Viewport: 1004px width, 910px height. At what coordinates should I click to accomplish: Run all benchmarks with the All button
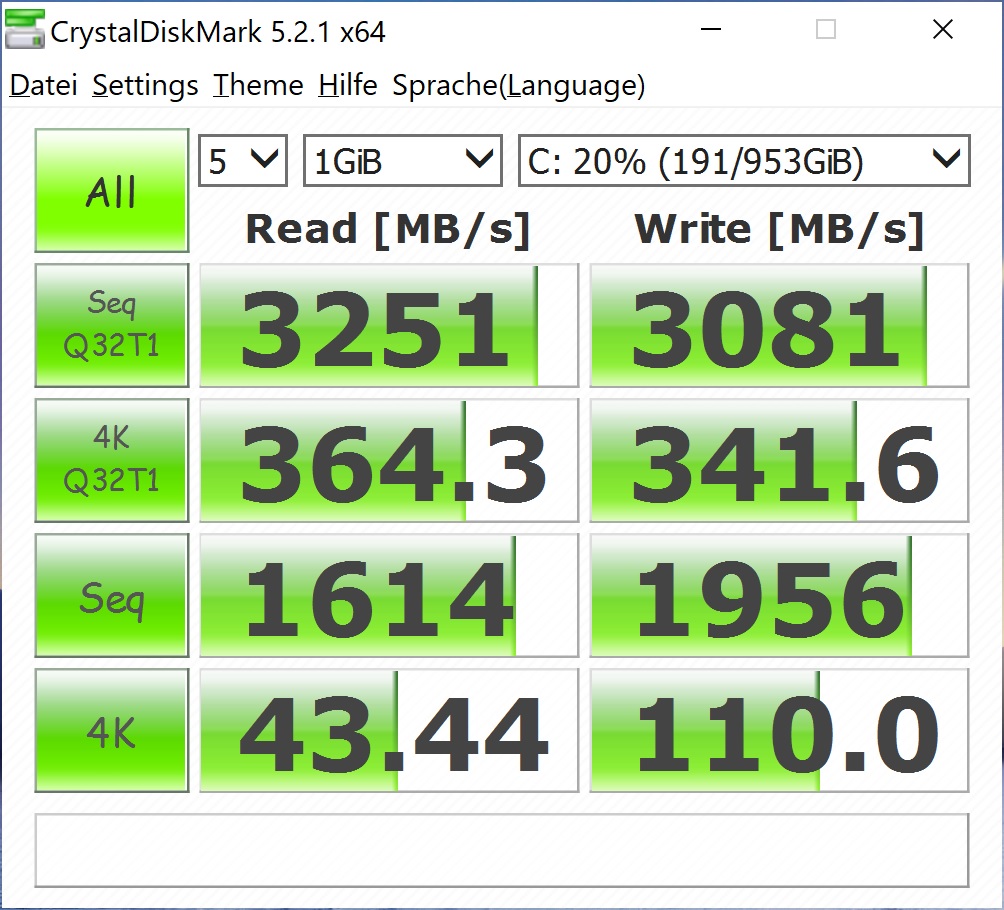pyautogui.click(x=112, y=190)
